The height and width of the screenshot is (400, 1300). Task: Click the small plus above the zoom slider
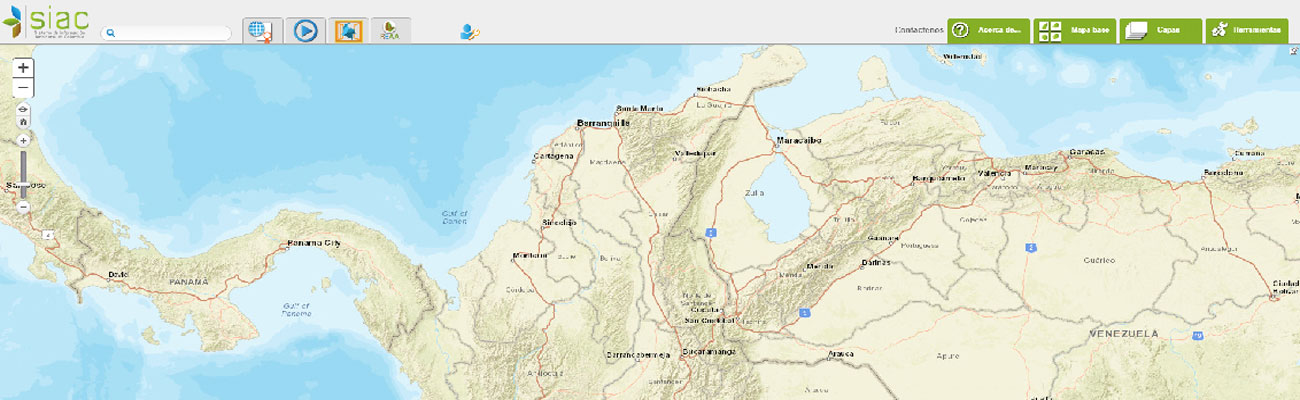point(23,140)
